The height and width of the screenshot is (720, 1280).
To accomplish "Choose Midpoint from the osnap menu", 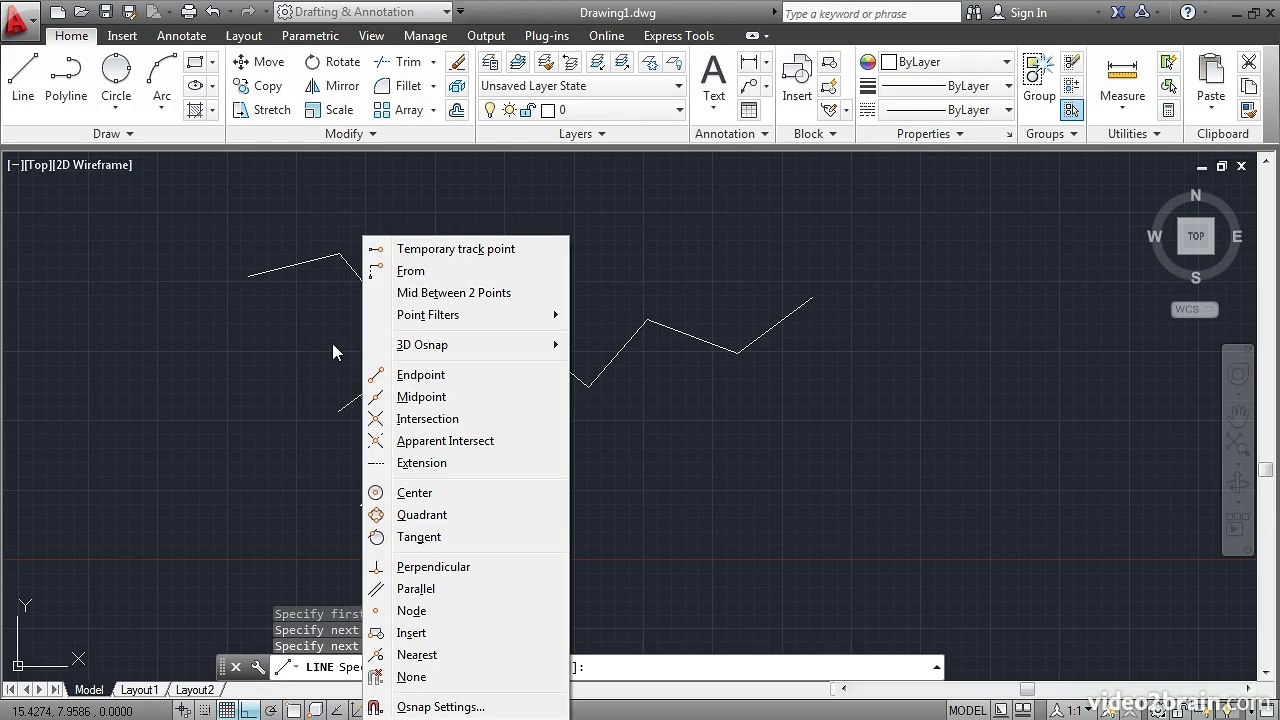I will click(x=466, y=397).
